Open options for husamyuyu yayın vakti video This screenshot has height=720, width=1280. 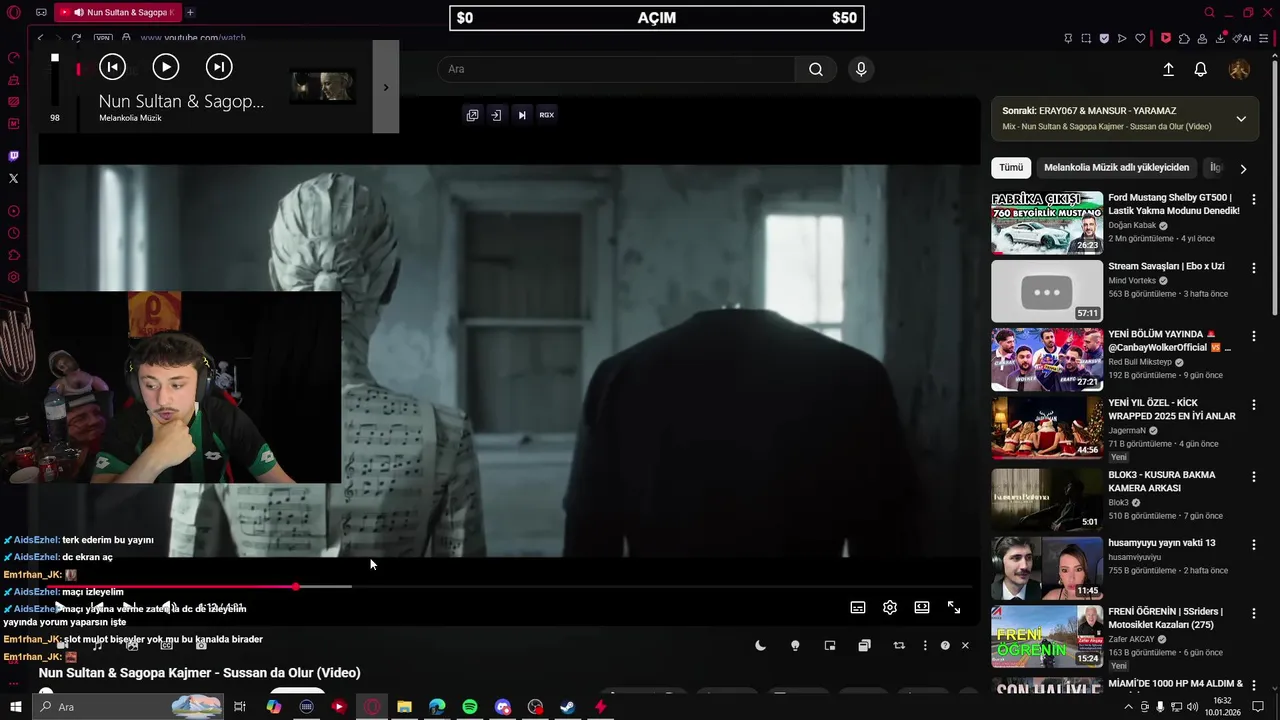[1254, 545]
